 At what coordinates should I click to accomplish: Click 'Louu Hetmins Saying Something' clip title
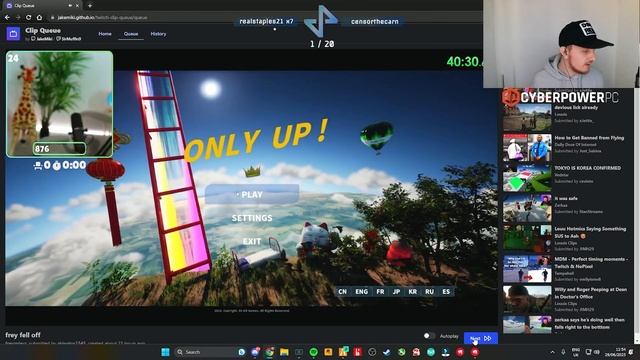coord(590,232)
